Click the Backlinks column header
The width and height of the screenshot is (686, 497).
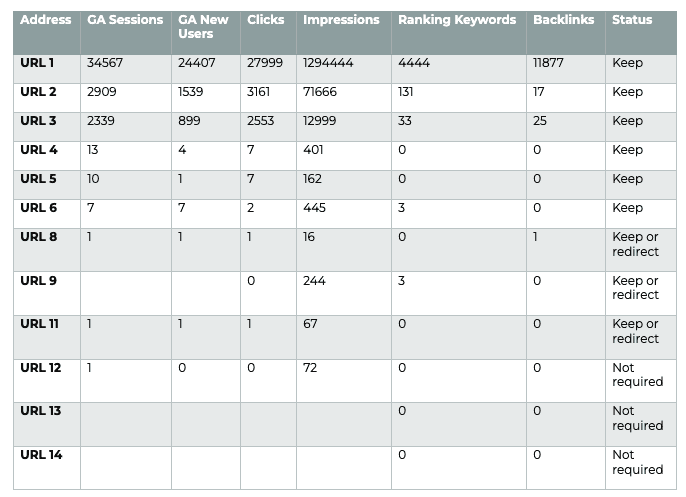click(564, 20)
